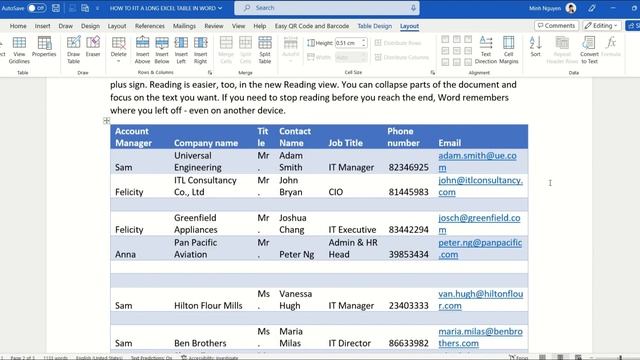Open peter.ng@panpacific.com email link
Screen dimensions: 640x360
(480, 249)
